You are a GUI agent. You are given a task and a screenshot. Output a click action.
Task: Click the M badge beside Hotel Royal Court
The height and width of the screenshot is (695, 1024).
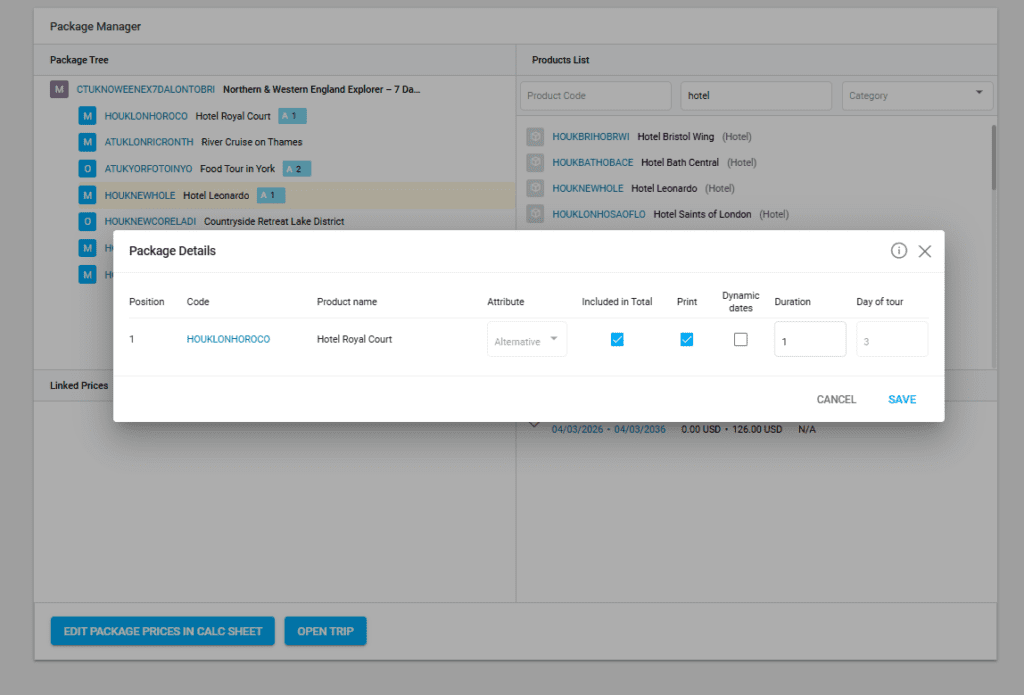tap(88, 116)
